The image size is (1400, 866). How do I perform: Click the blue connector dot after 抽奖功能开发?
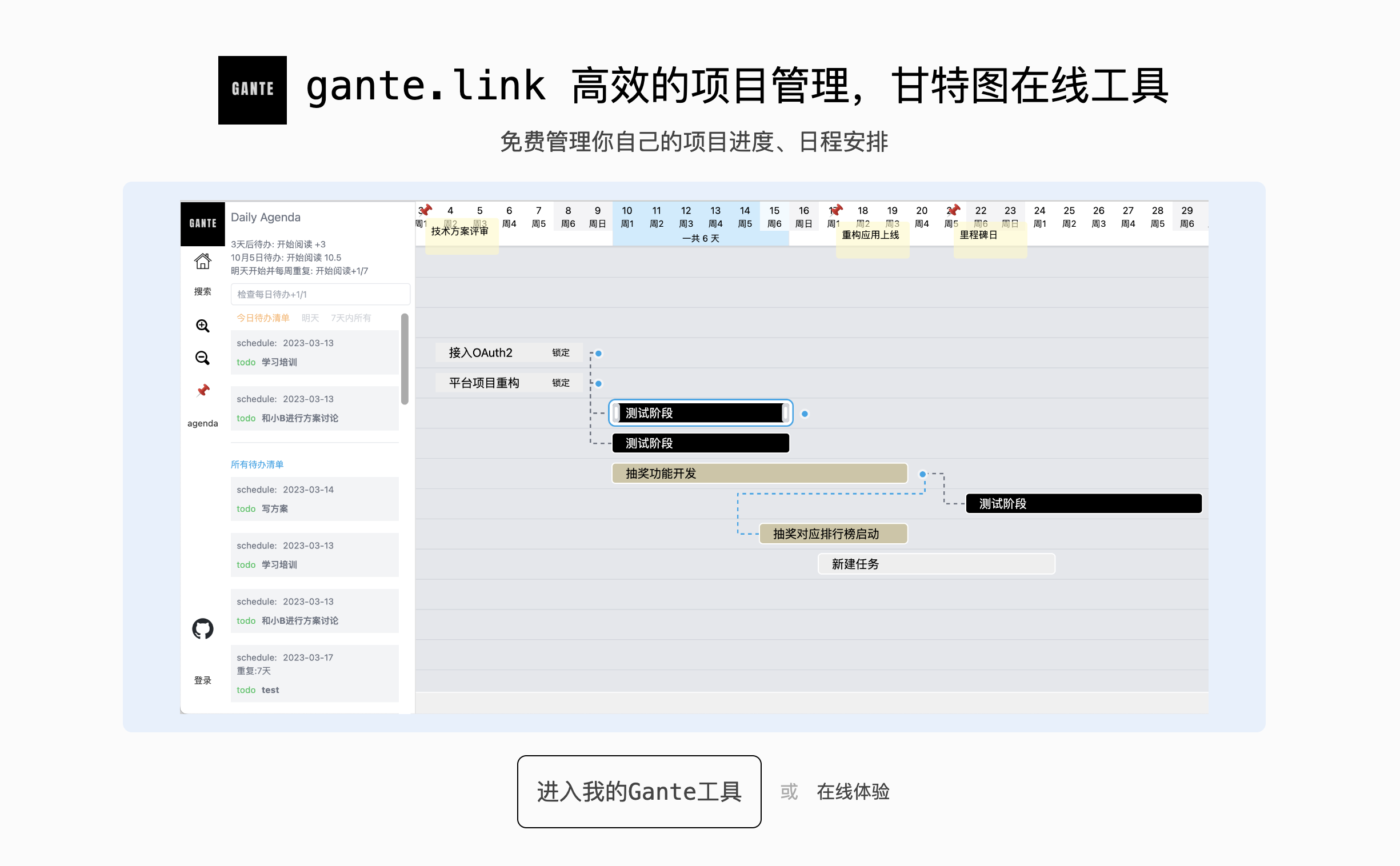pyautogui.click(x=923, y=474)
